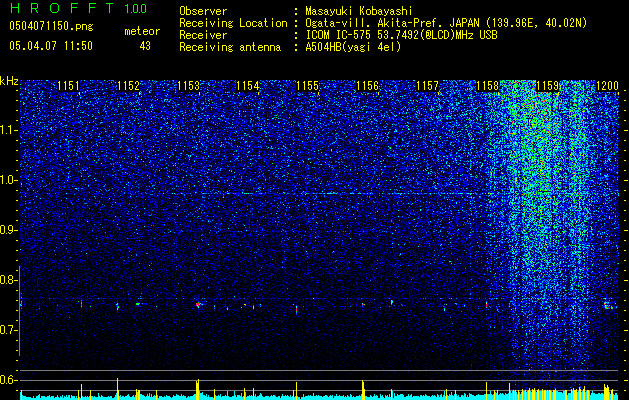This screenshot has height=400, width=629.
Task: Click the 1153 time marker
Action: coord(188,86)
